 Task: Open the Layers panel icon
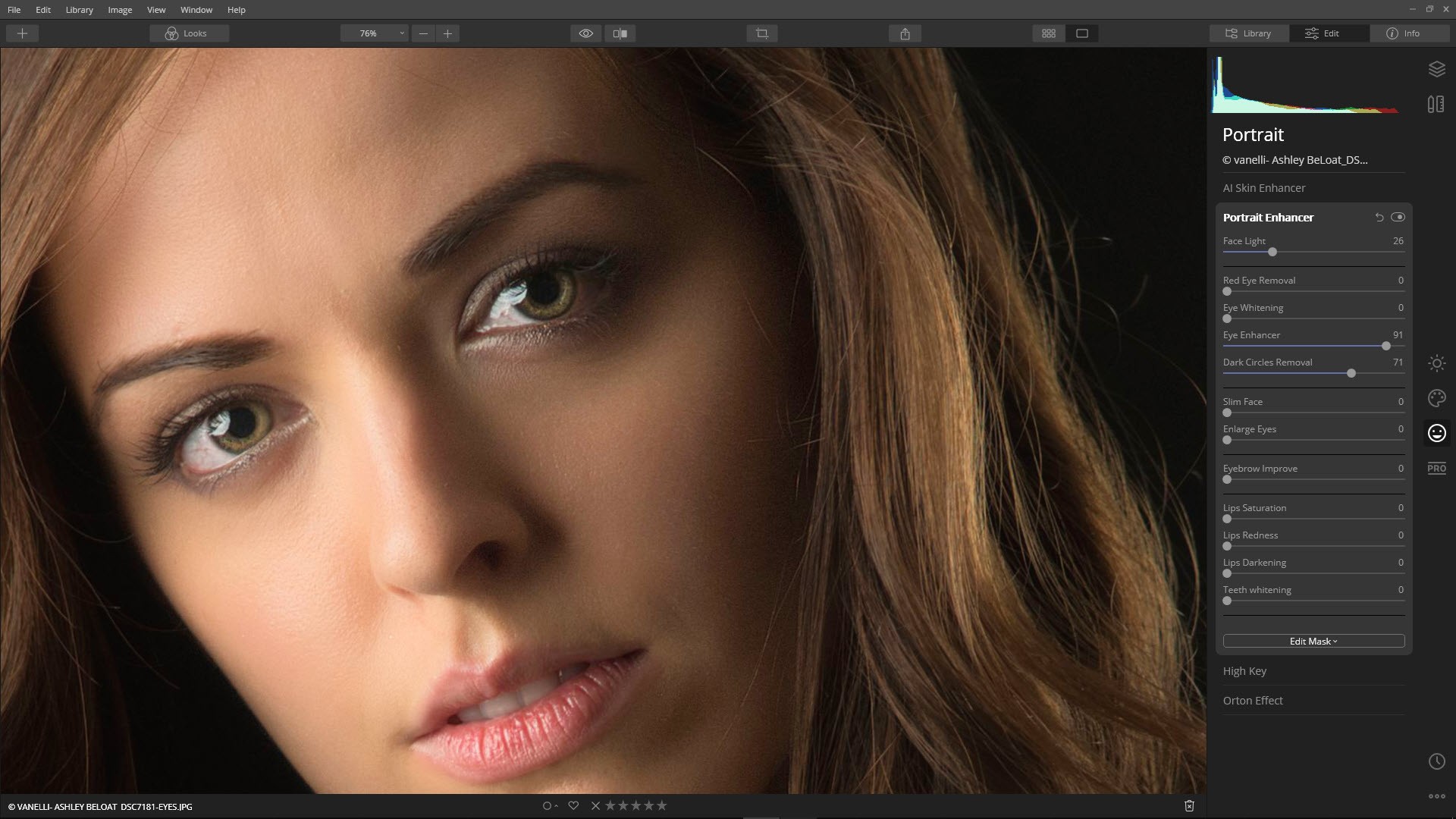point(1436,69)
